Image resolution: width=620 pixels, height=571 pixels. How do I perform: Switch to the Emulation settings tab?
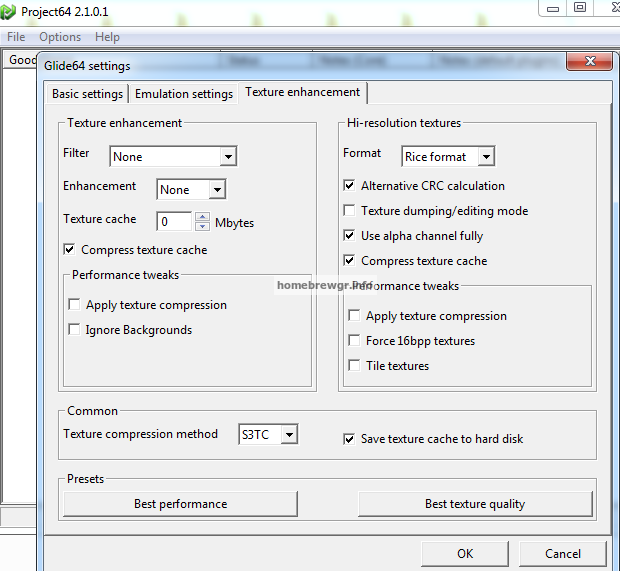click(184, 94)
